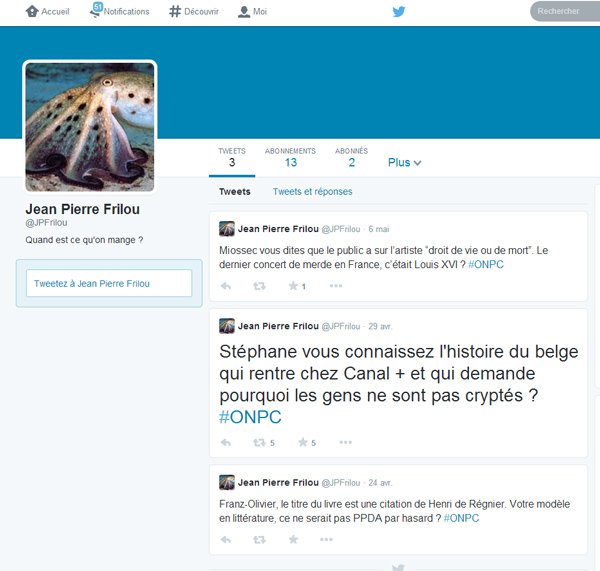Screen dimensions: 600x571
Task: Retweet the Stéphane Canal + tweet
Action: [260, 442]
